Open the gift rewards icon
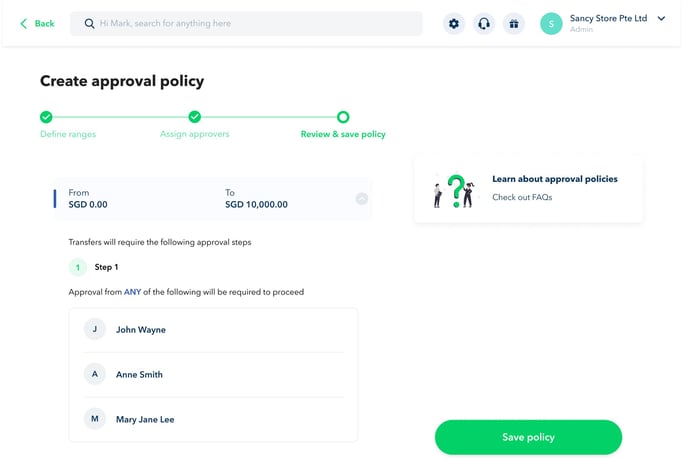This screenshot has height=460, width=683. [x=513, y=23]
